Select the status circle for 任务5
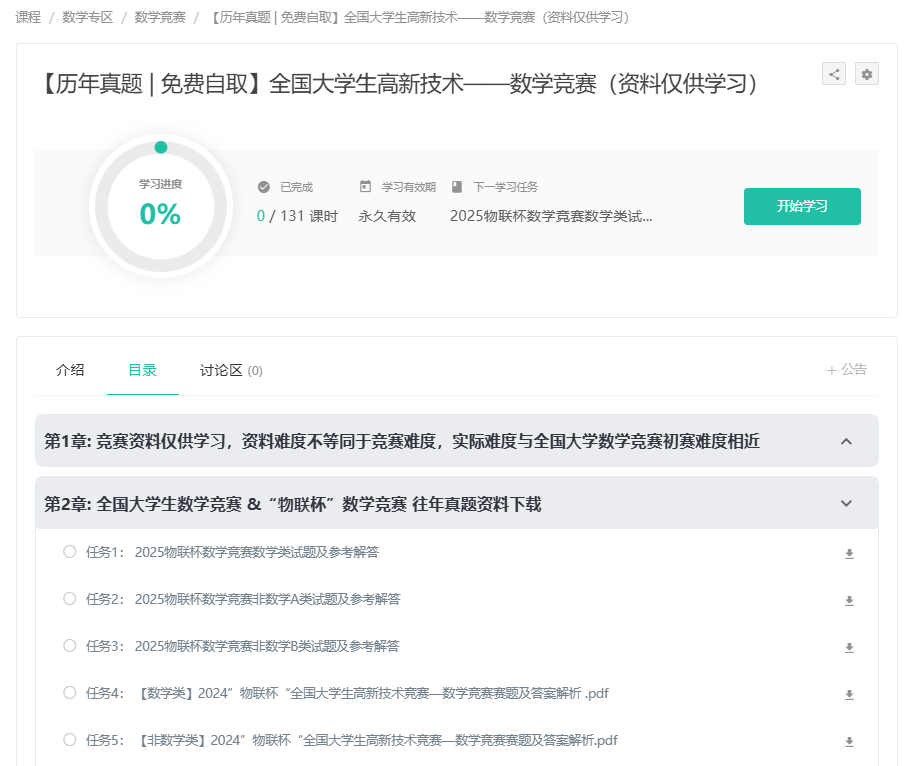Viewport: 907px width, 766px height. [x=69, y=739]
